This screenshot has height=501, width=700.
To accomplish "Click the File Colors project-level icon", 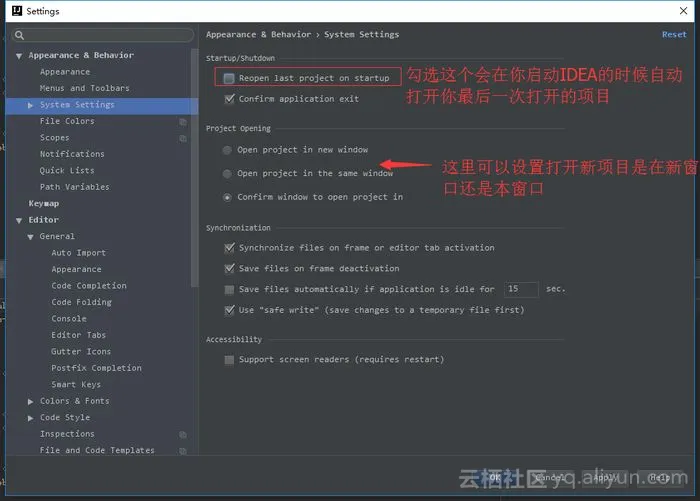I will [x=183, y=121].
